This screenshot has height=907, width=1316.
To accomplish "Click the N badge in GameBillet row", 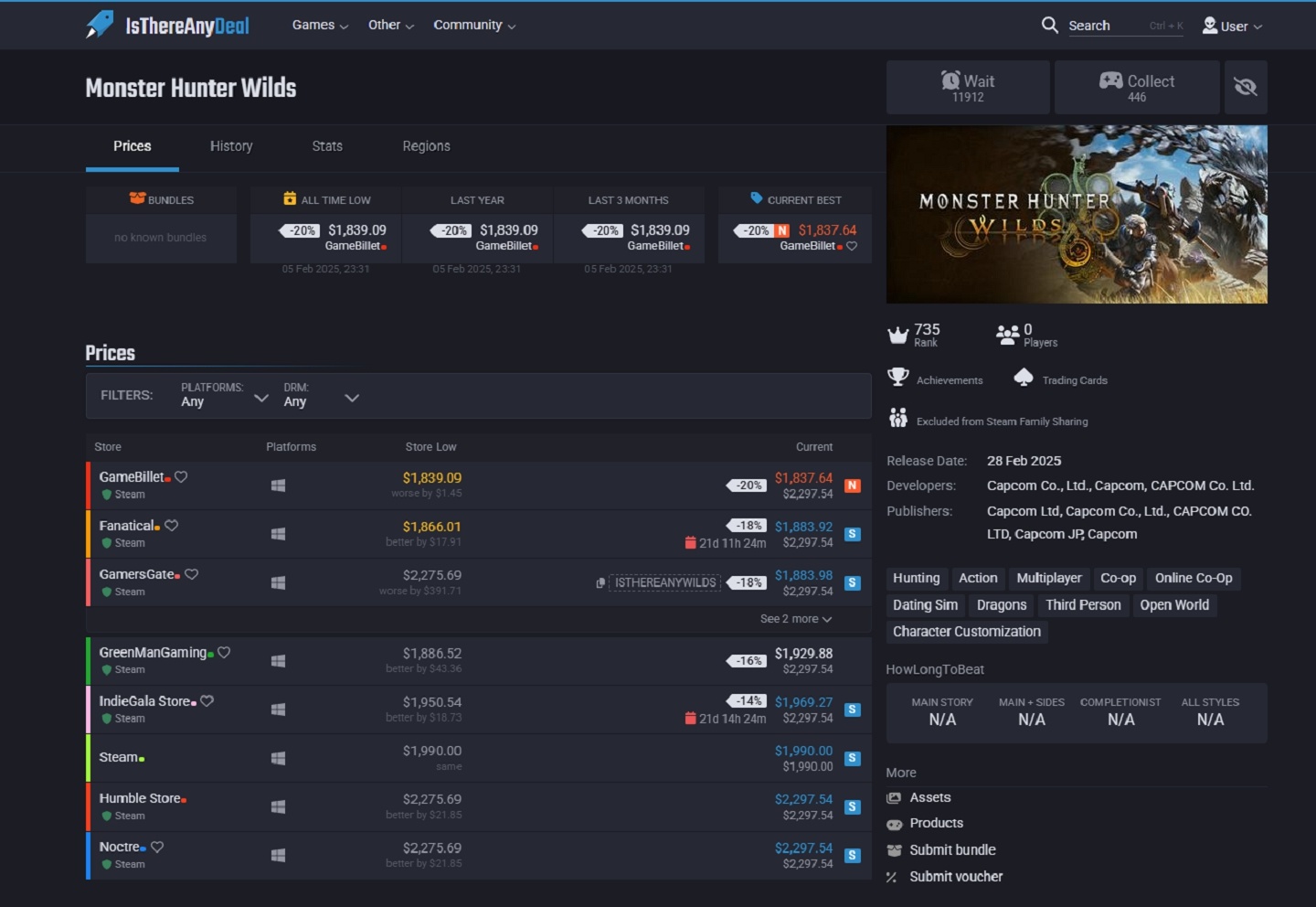I will [x=853, y=486].
